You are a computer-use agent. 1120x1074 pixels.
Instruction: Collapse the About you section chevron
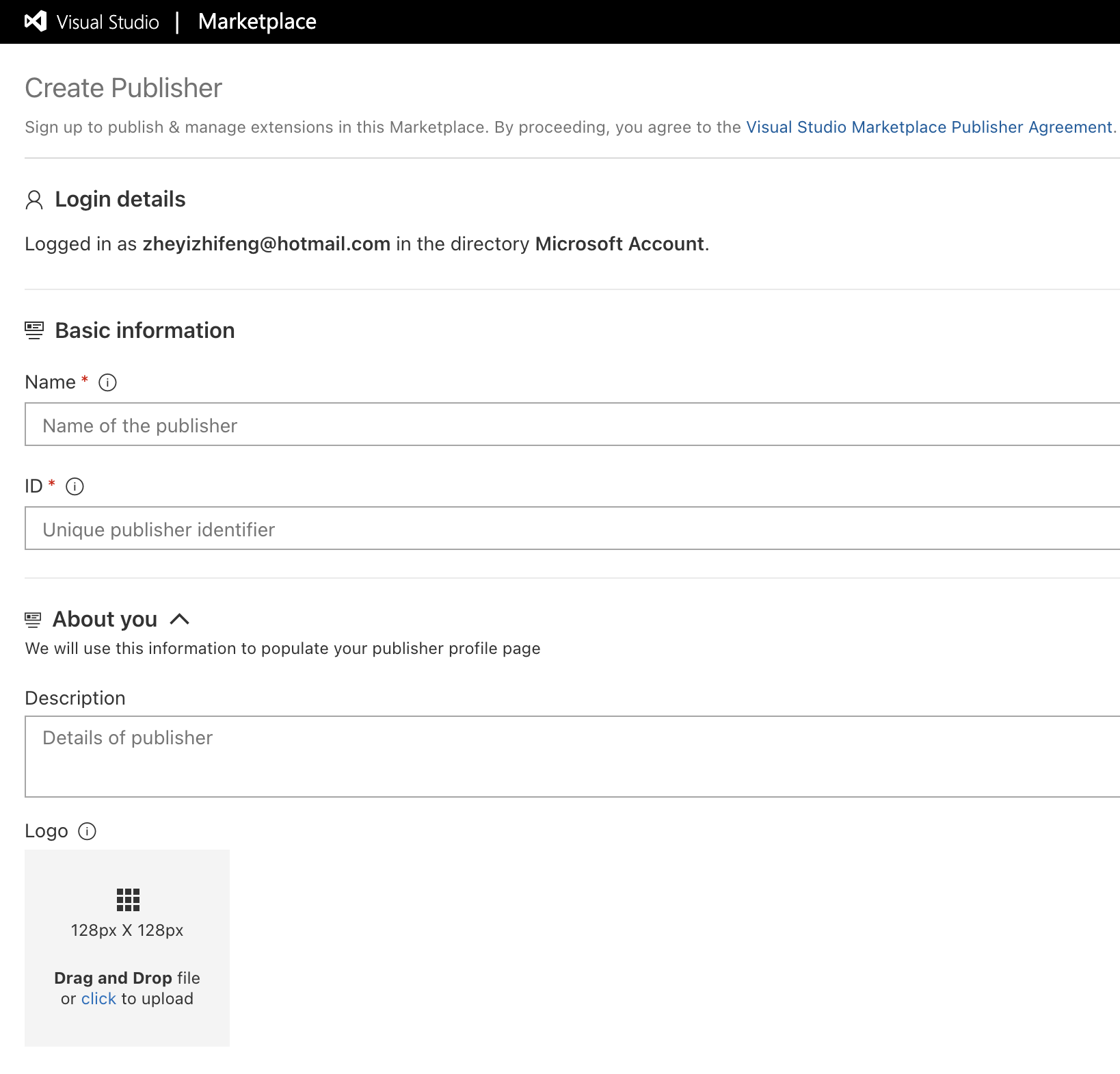tap(179, 619)
